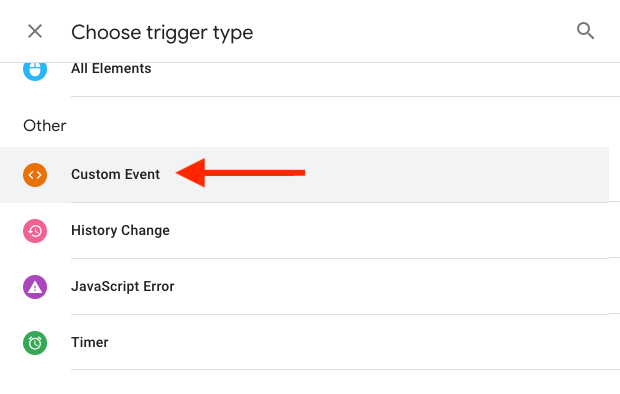Click the pink History Change clock icon
The height and width of the screenshot is (394, 620).
coord(35,231)
